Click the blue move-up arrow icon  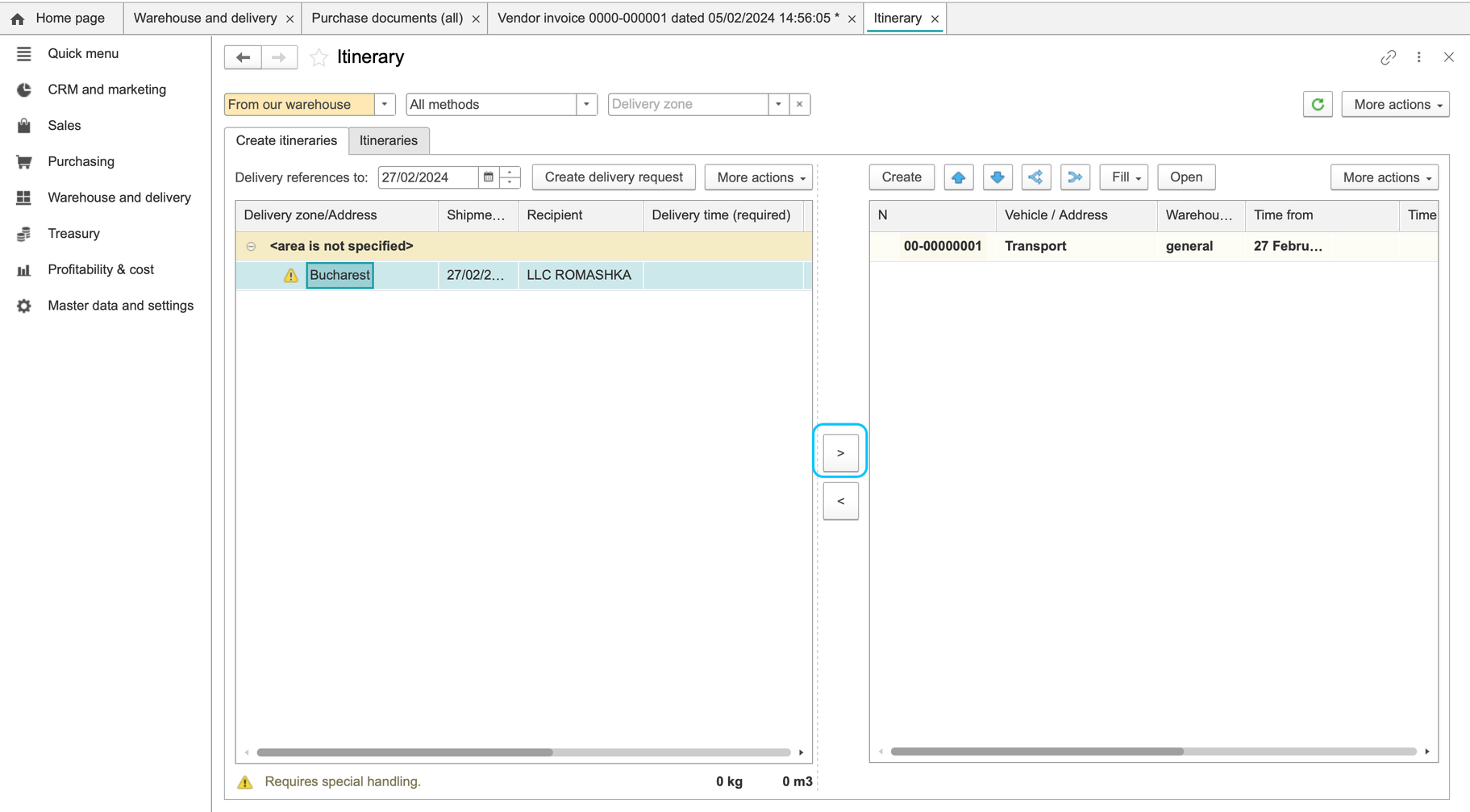[x=958, y=177]
